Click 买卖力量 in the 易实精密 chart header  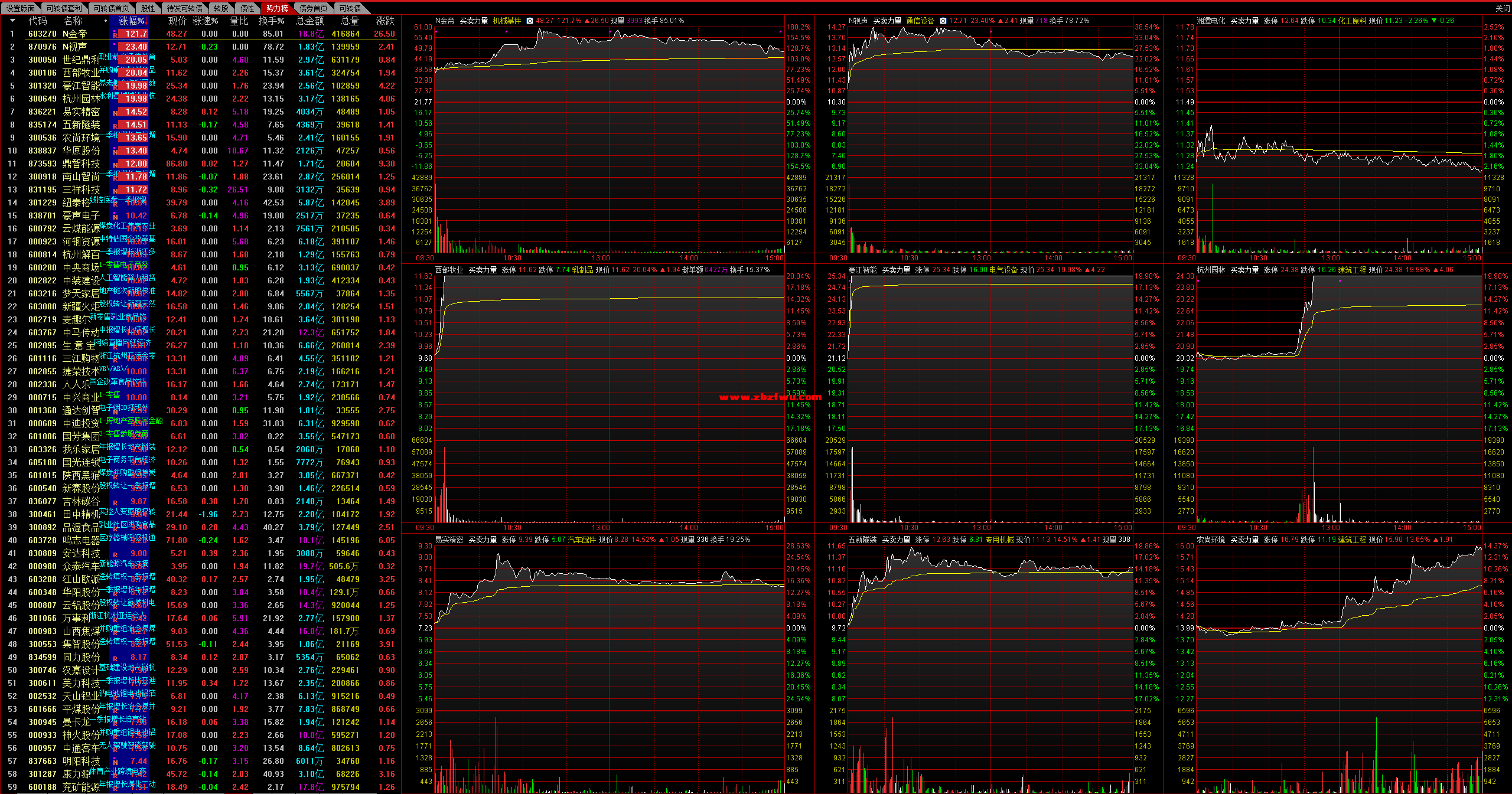(x=483, y=540)
